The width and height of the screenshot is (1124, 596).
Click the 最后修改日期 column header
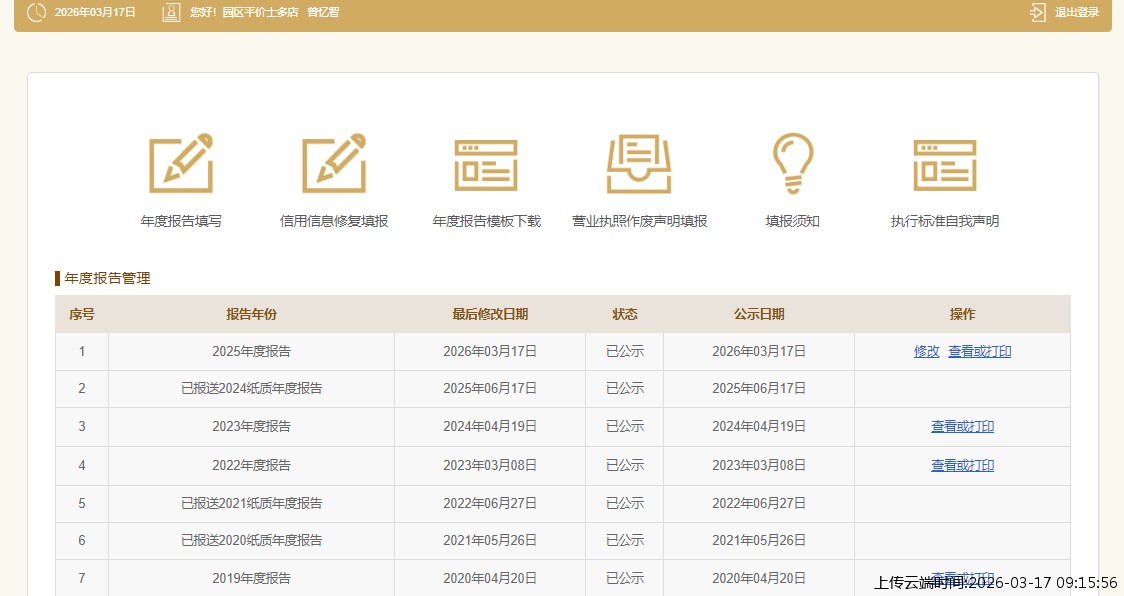[x=489, y=314]
